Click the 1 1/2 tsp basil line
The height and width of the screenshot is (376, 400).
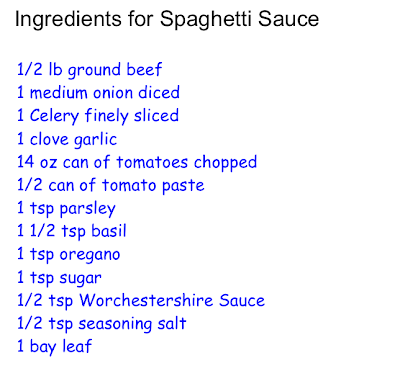(72, 232)
